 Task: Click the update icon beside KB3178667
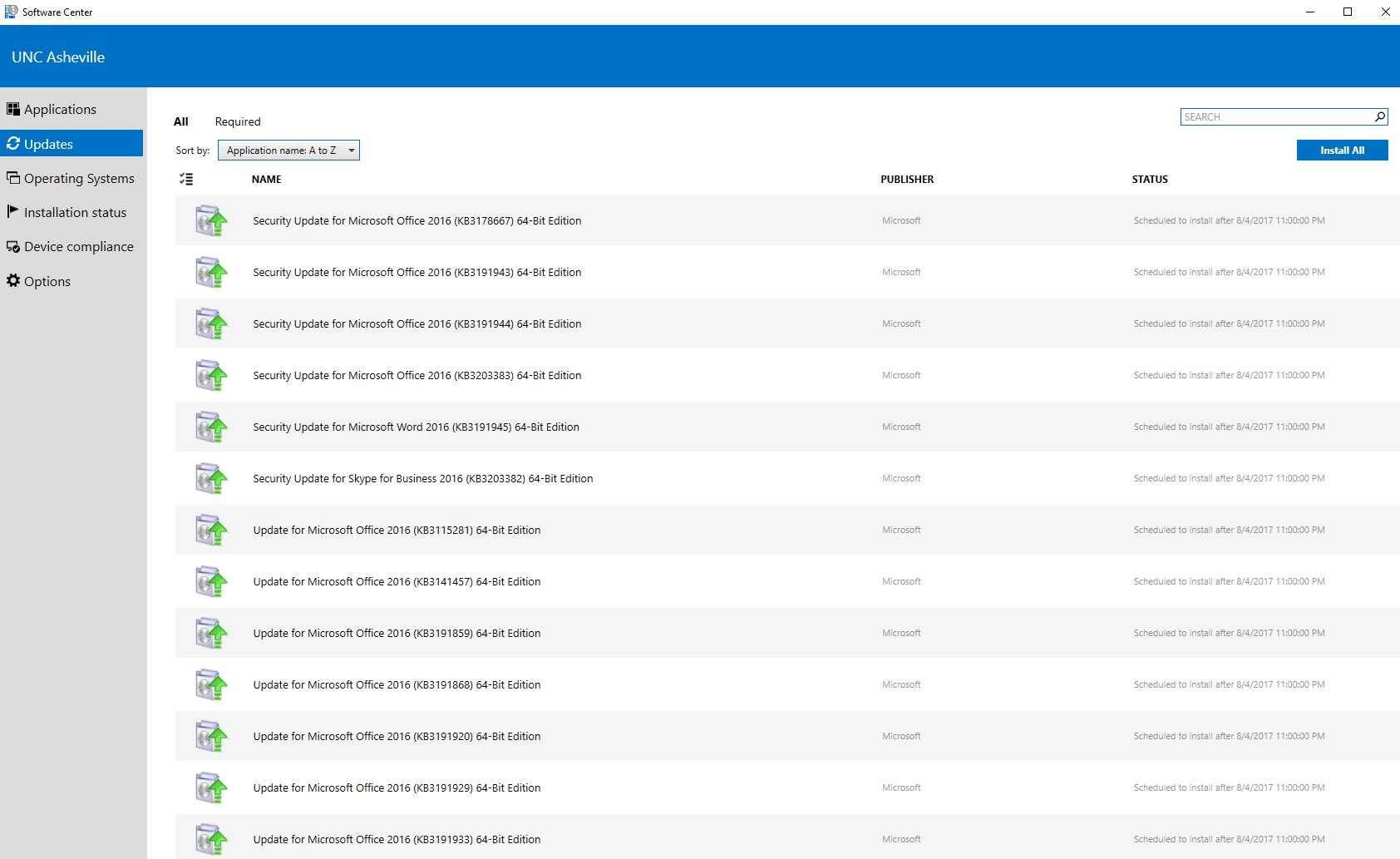212,220
